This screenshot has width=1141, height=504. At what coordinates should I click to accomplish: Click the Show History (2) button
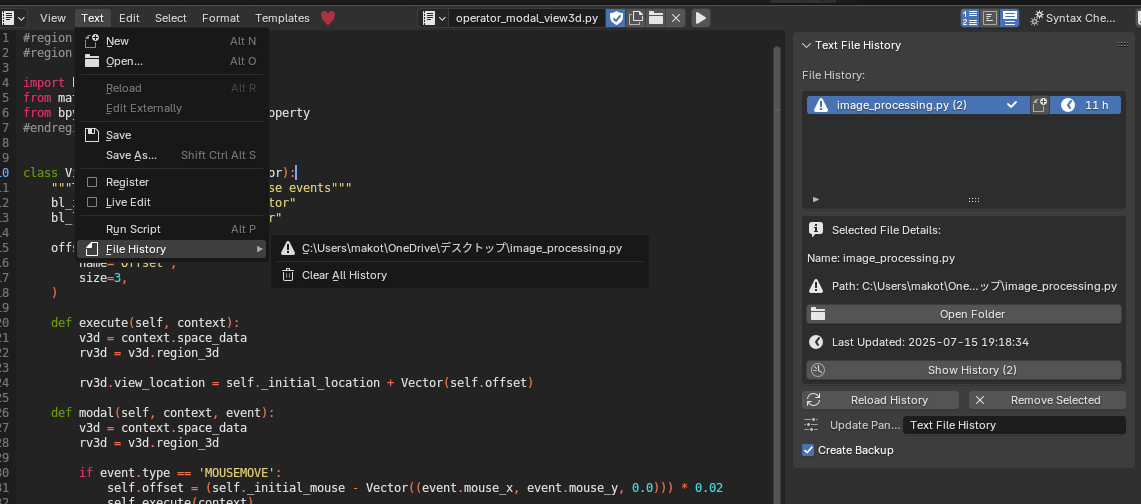click(963, 370)
